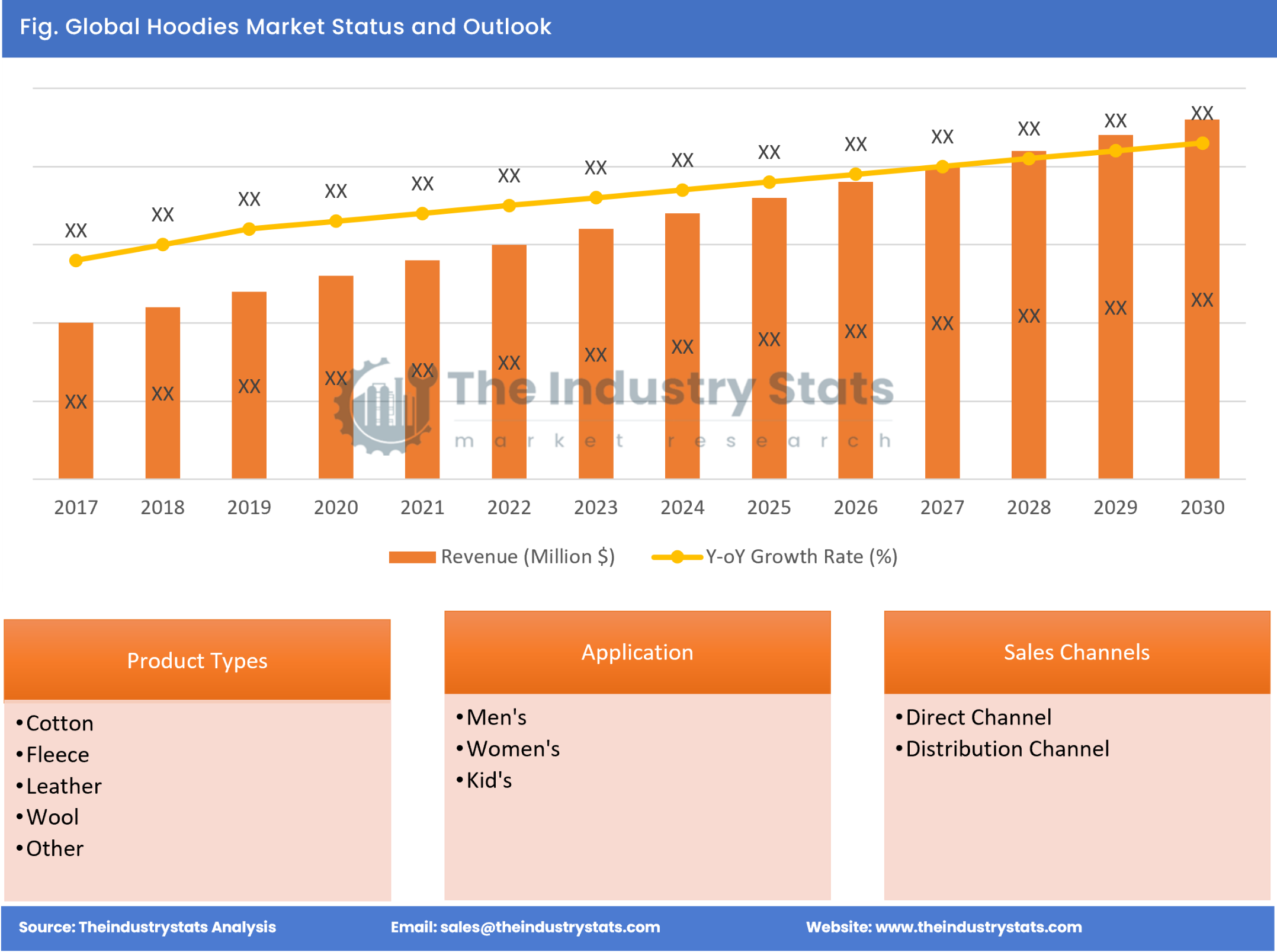This screenshot has height=952, width=1277.
Task: Click the Product Types header tab
Action: (x=197, y=661)
